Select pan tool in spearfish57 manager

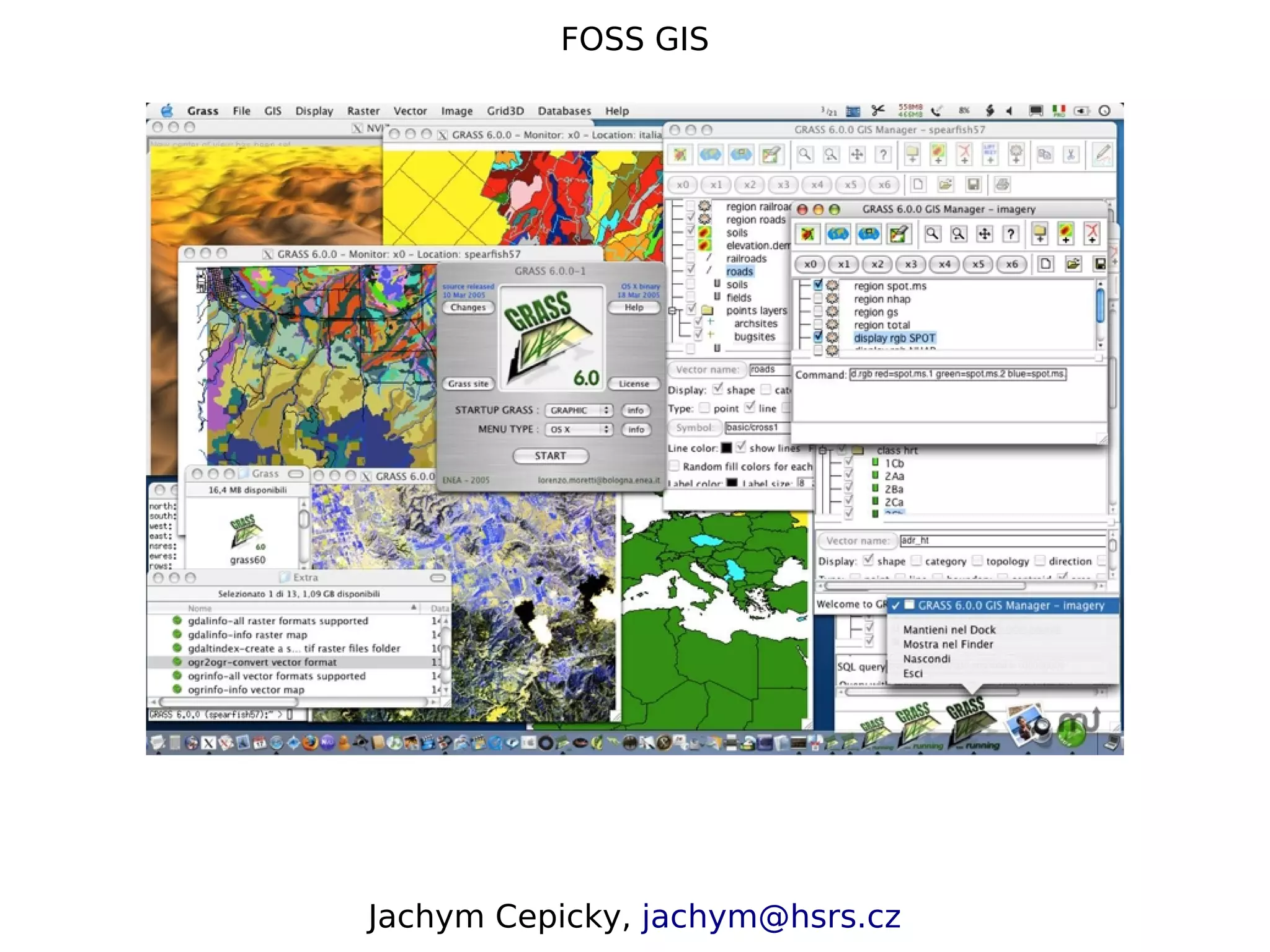click(x=857, y=154)
